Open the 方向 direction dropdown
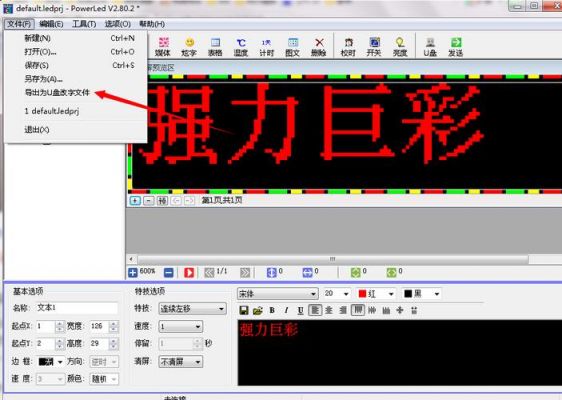The height and width of the screenshot is (400, 562). [x=104, y=362]
